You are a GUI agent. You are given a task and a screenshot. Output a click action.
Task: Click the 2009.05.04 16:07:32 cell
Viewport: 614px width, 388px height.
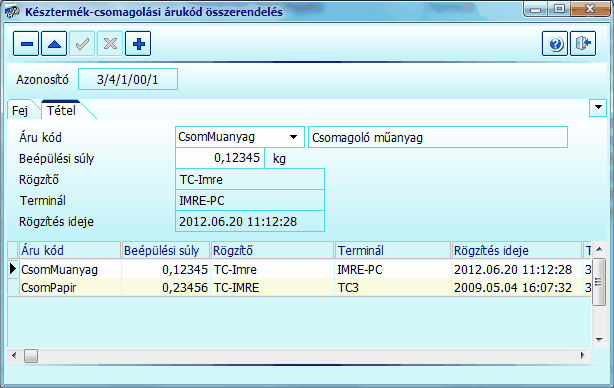[x=516, y=288]
